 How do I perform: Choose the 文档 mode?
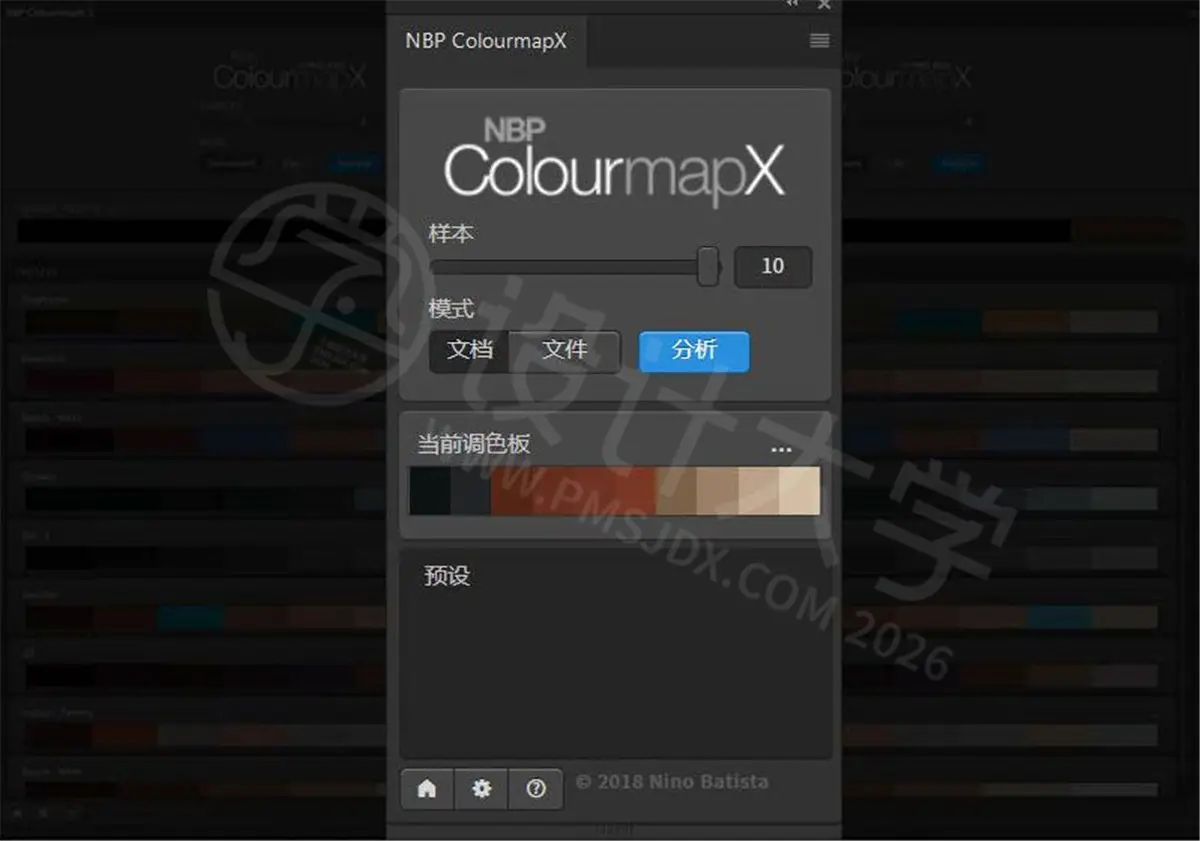click(470, 351)
